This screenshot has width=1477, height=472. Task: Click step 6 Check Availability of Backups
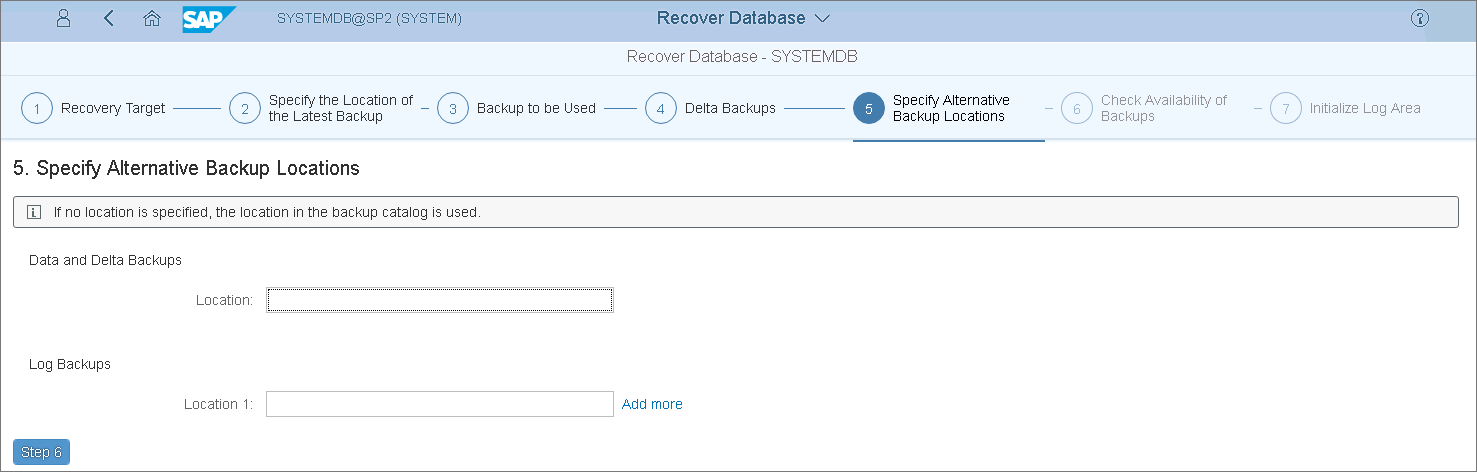click(x=1145, y=108)
